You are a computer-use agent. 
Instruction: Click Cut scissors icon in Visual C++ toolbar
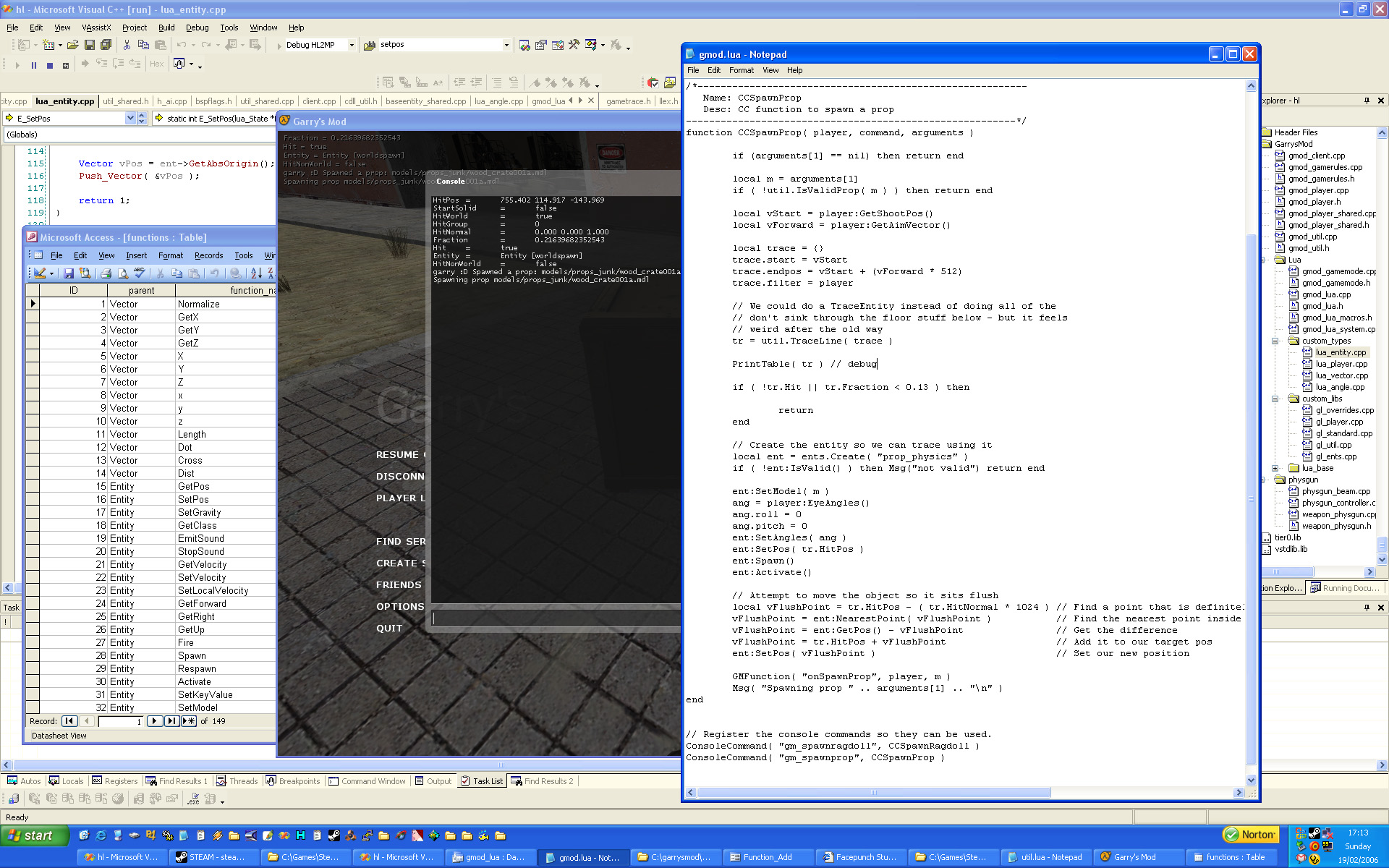(127, 45)
